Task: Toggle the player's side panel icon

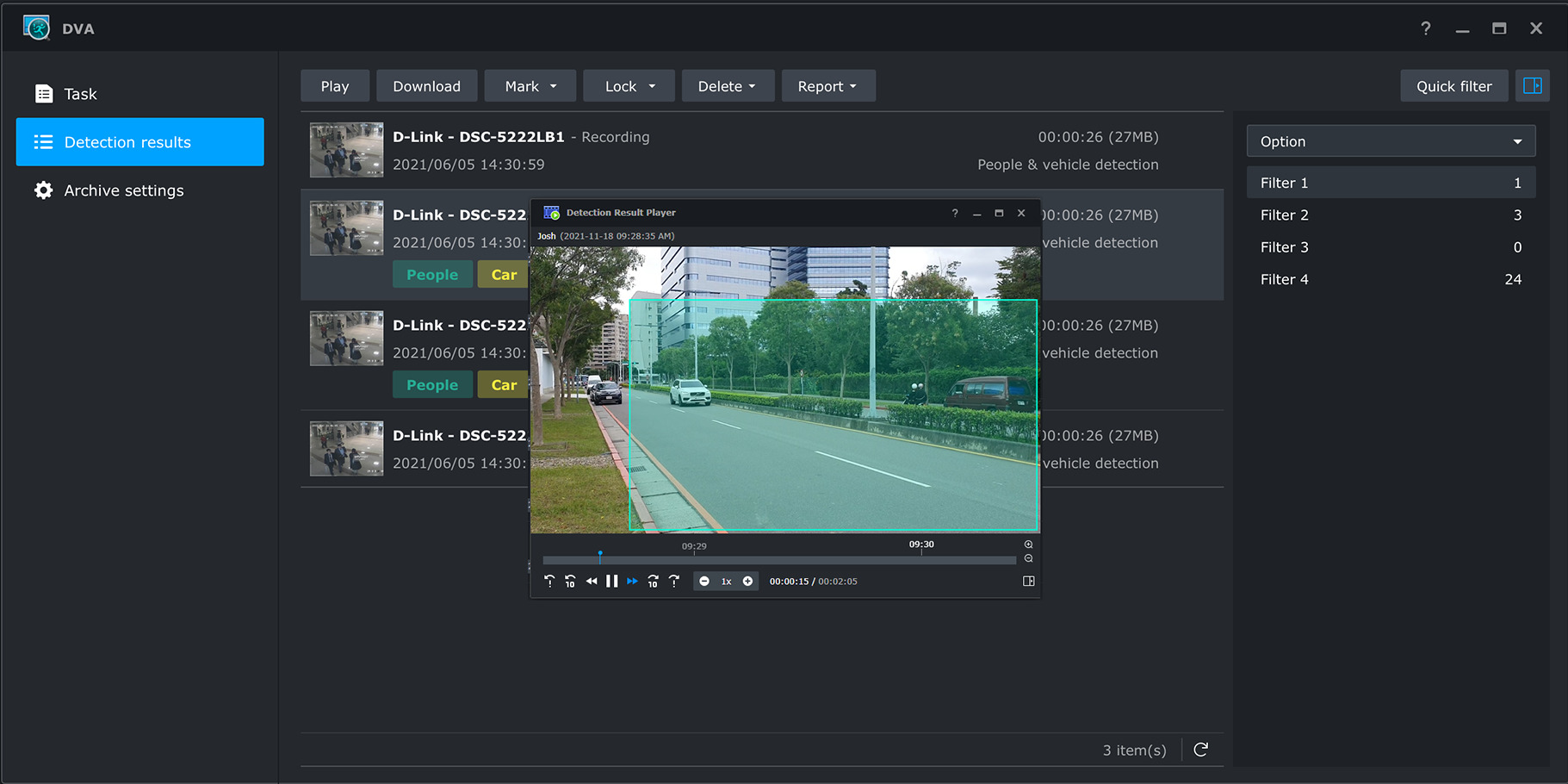Action: 1028,582
